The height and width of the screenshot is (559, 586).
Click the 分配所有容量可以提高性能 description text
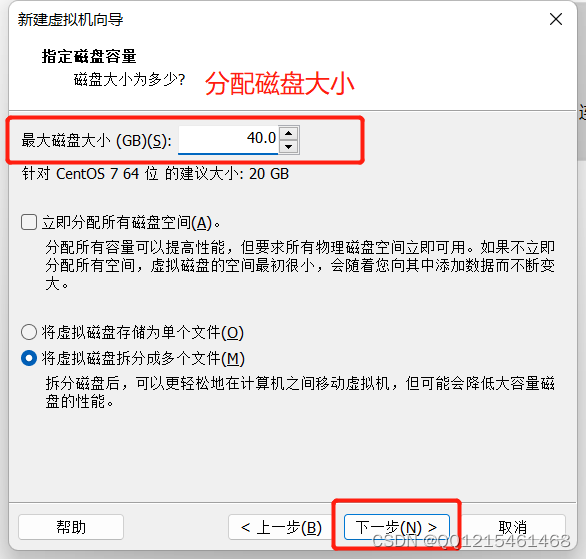coord(300,265)
